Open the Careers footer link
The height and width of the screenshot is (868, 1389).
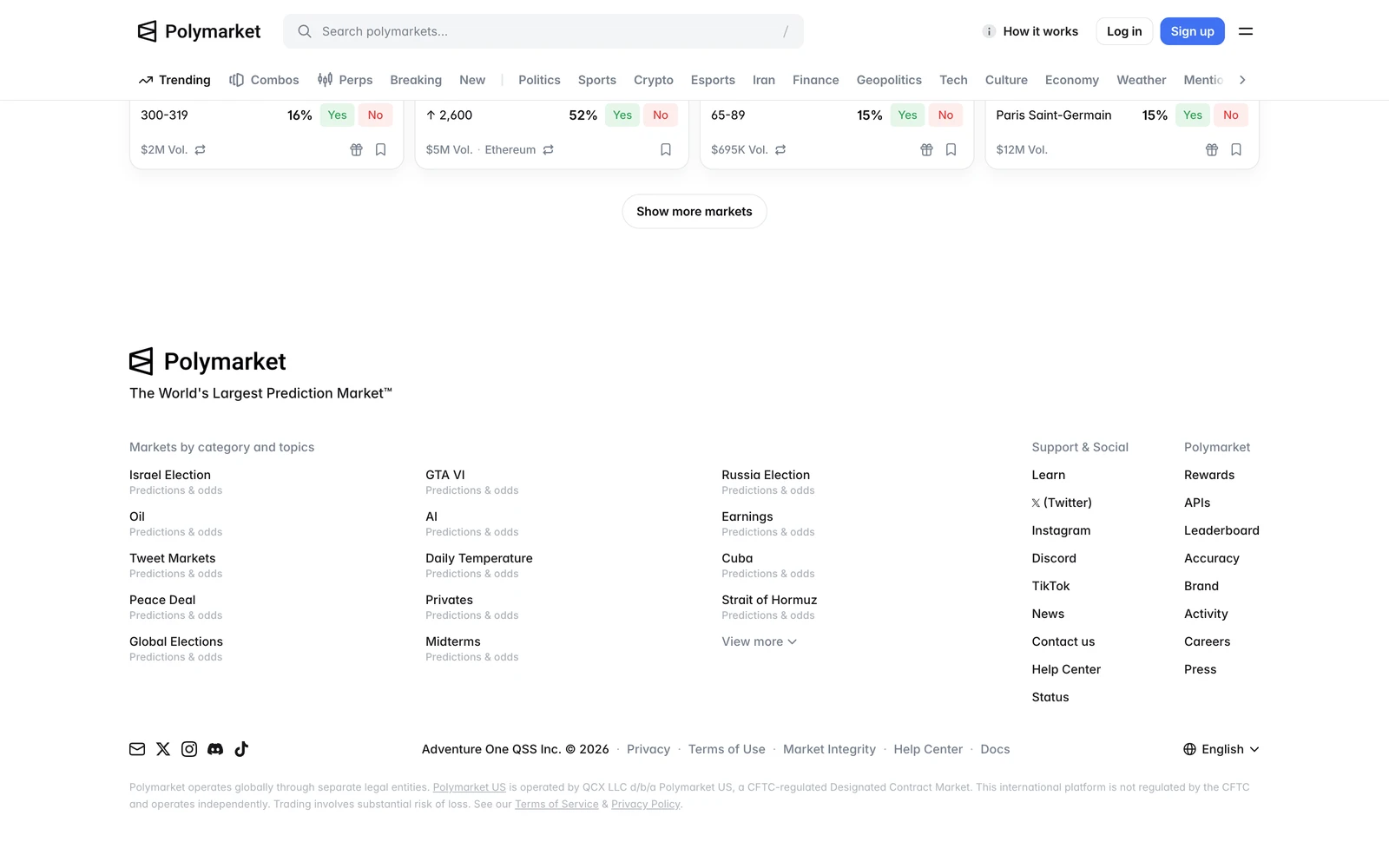tap(1207, 641)
